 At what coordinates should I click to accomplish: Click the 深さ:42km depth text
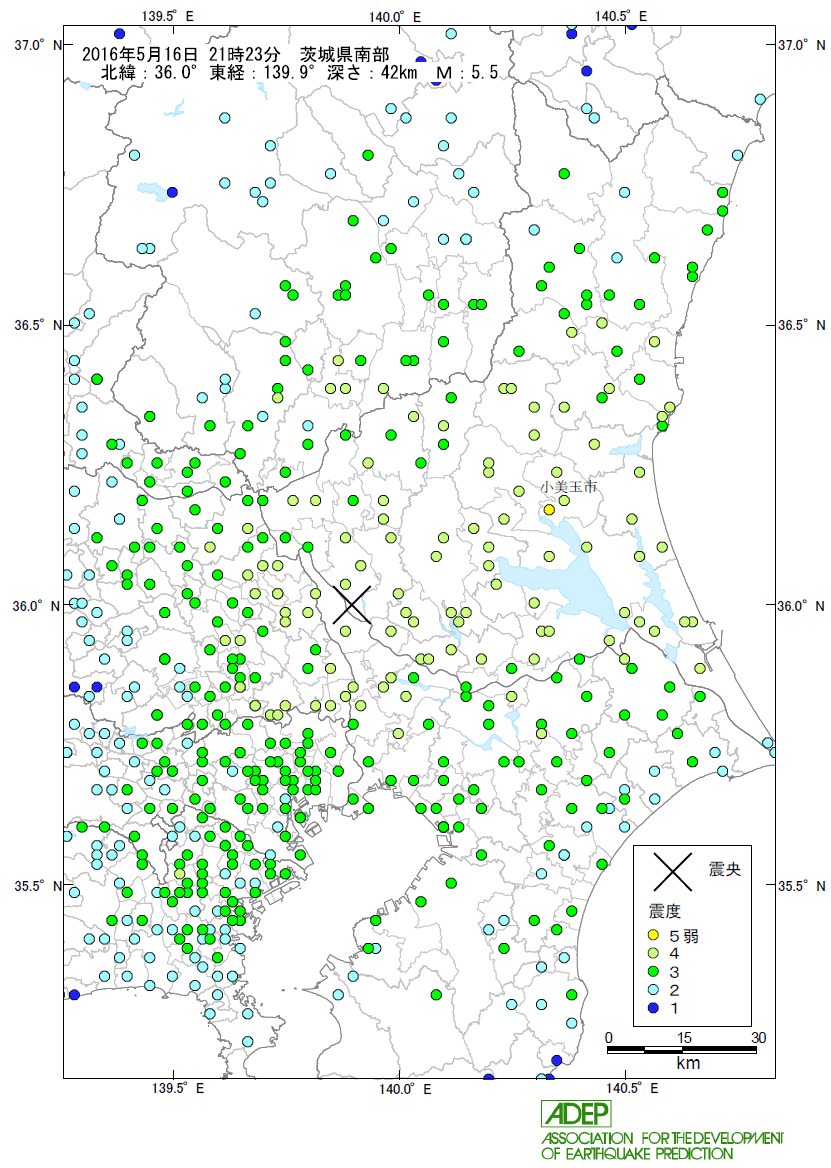[372, 72]
